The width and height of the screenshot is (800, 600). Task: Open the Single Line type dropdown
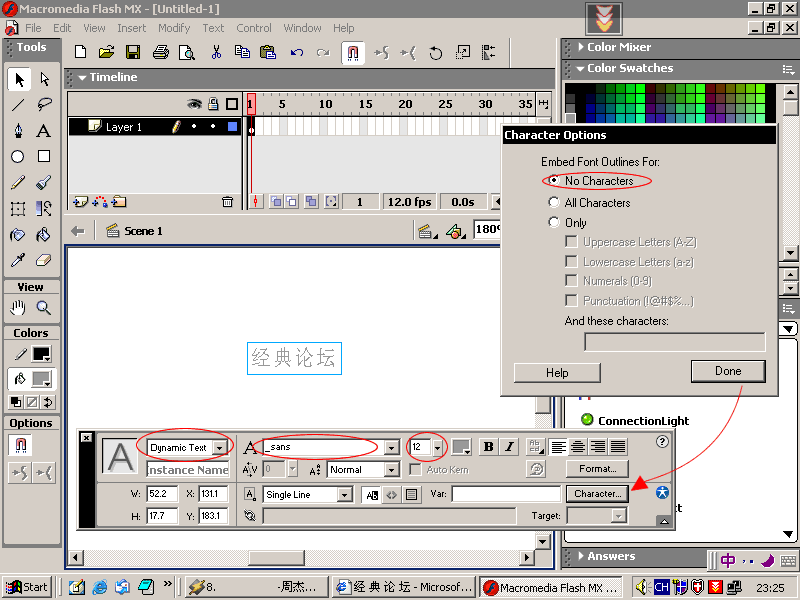(x=345, y=494)
